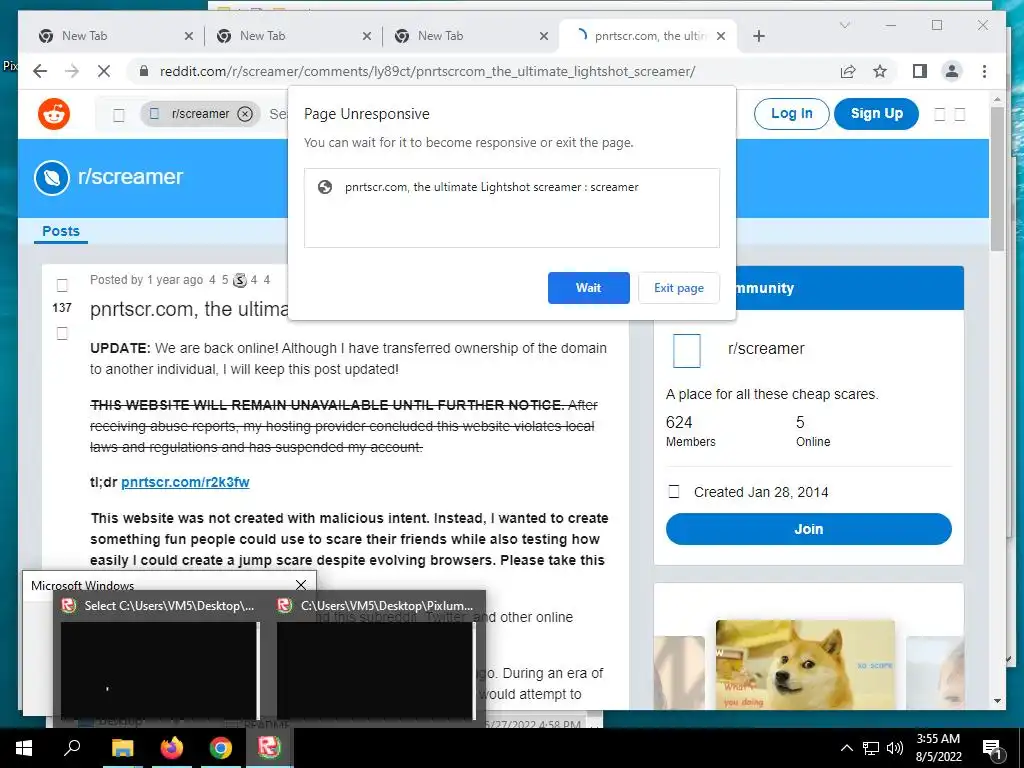Open Windows taskbar search
The height and width of the screenshot is (768, 1024).
(x=72, y=748)
